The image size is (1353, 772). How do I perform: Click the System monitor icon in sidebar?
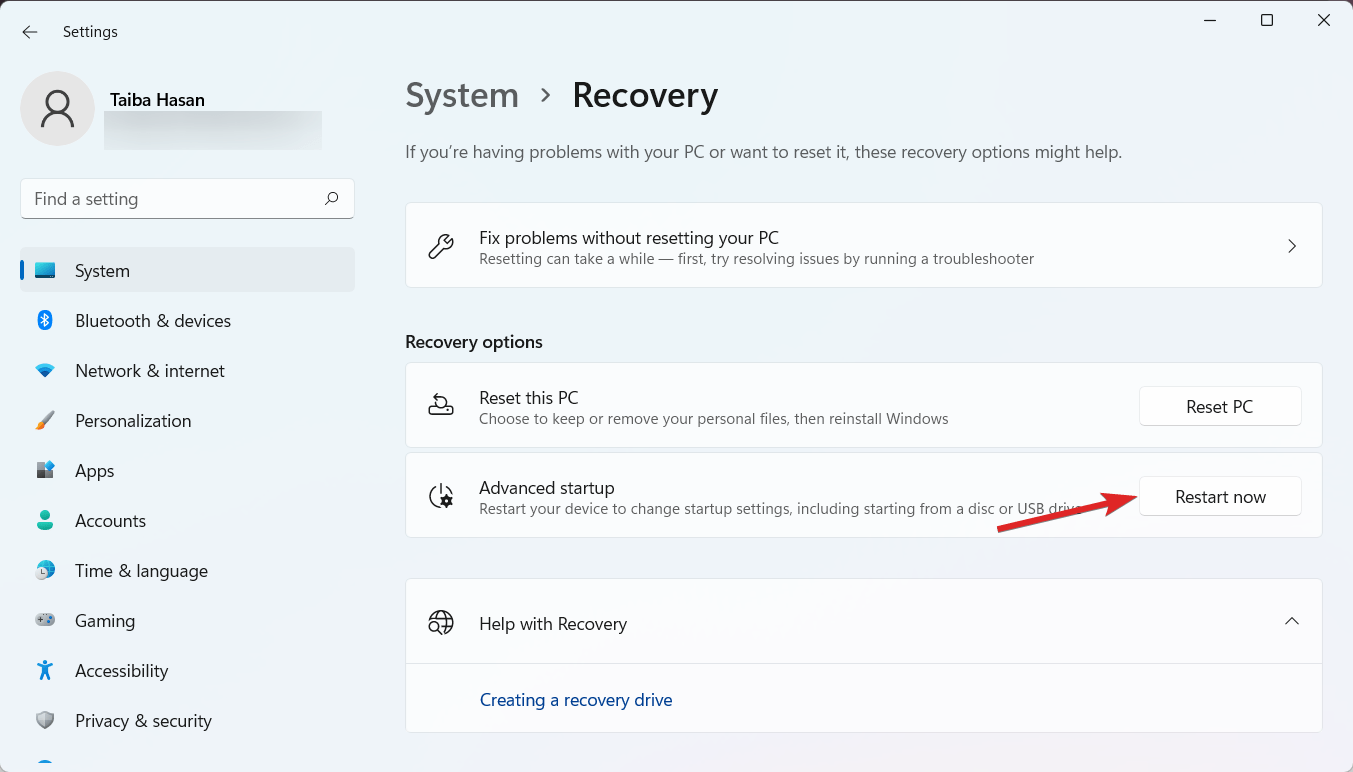coord(45,270)
